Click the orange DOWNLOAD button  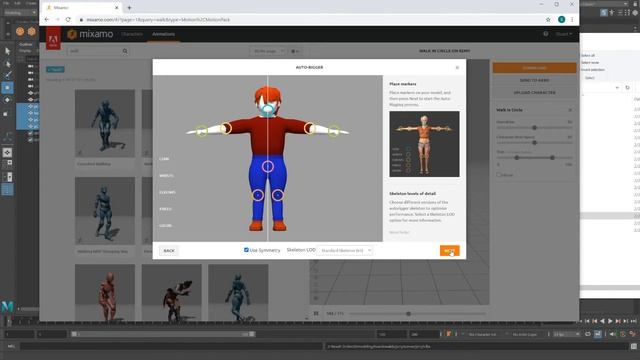535,68
